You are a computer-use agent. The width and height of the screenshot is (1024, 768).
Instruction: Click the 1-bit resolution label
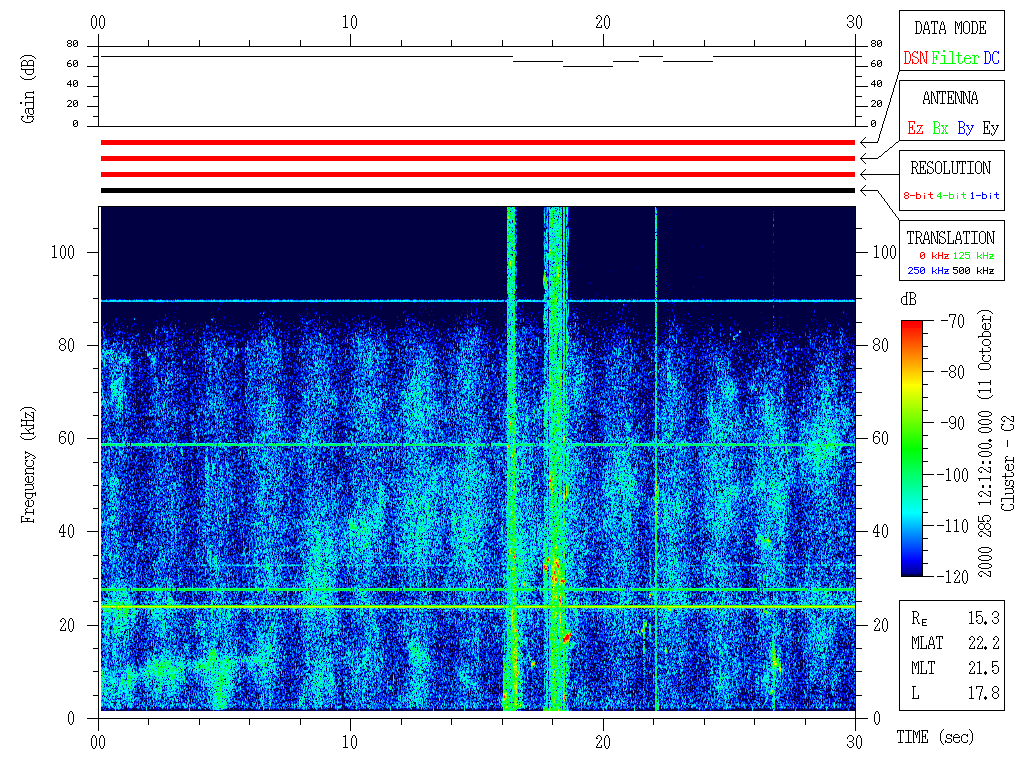(985, 196)
